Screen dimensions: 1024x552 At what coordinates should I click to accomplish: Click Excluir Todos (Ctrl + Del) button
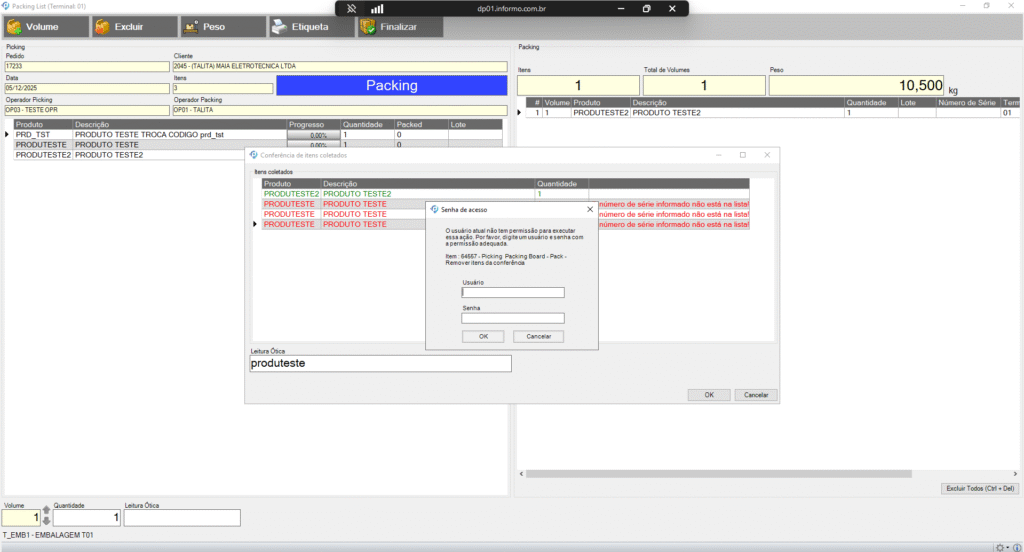[979, 488]
